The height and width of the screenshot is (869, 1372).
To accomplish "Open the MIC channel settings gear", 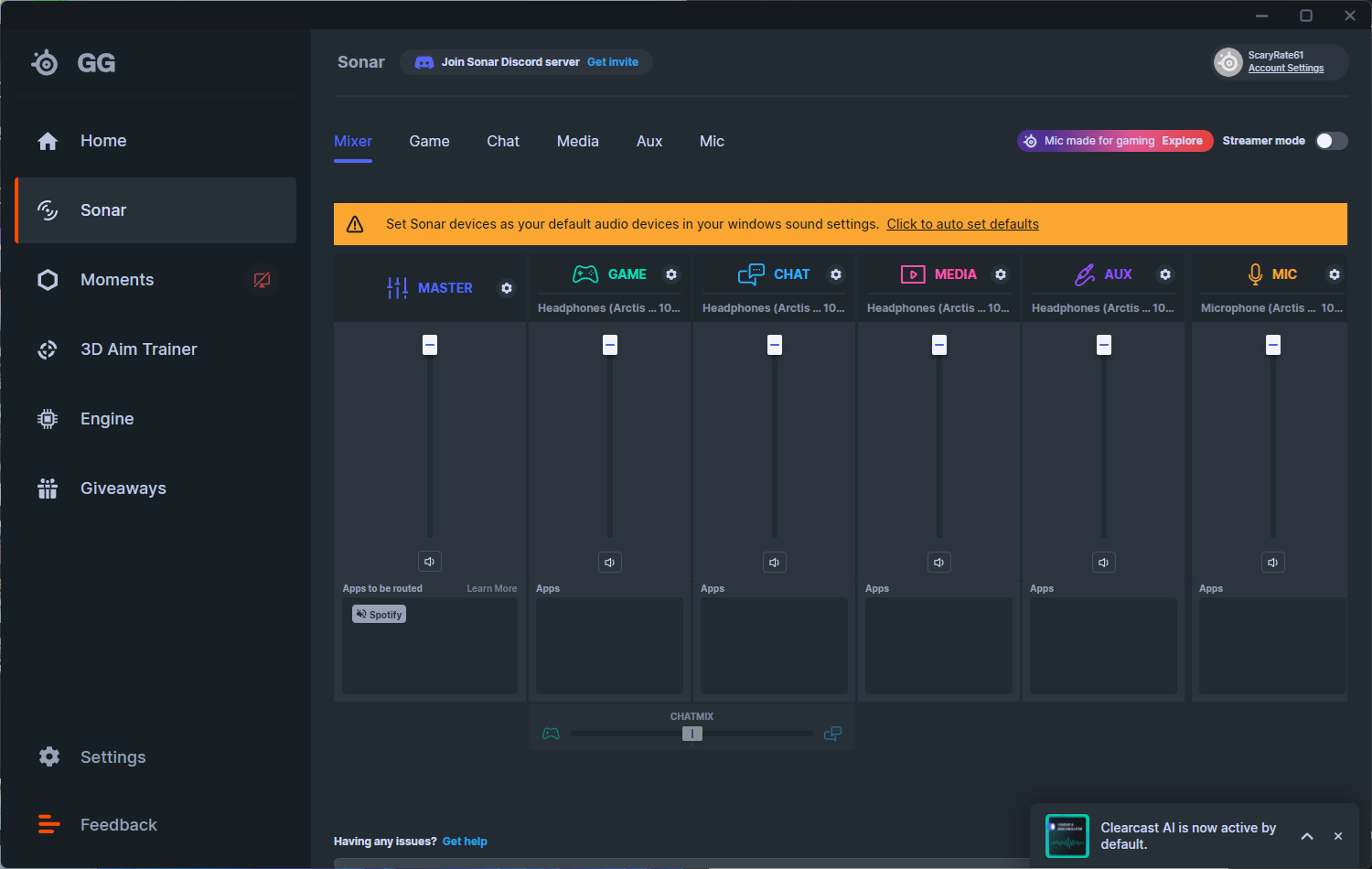I will click(1334, 274).
